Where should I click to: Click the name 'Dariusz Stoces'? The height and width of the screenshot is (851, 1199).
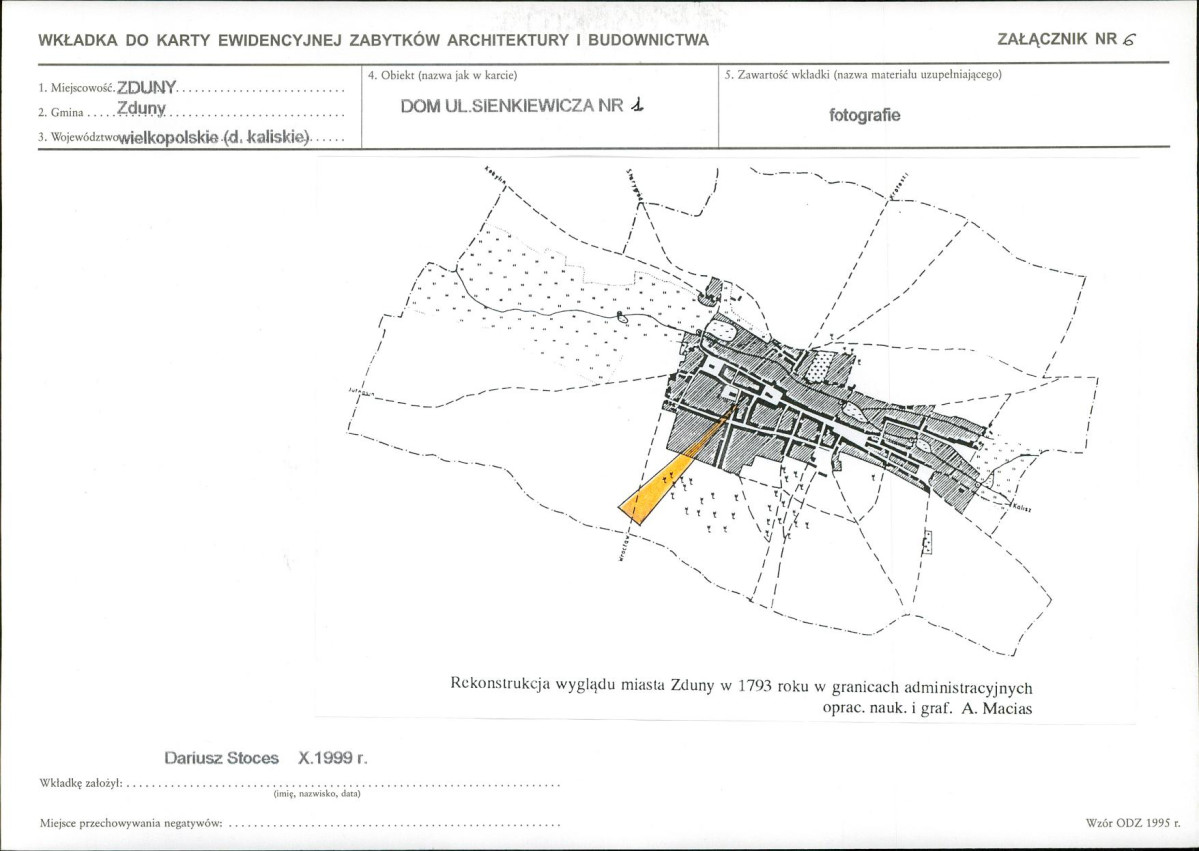(x=222, y=758)
